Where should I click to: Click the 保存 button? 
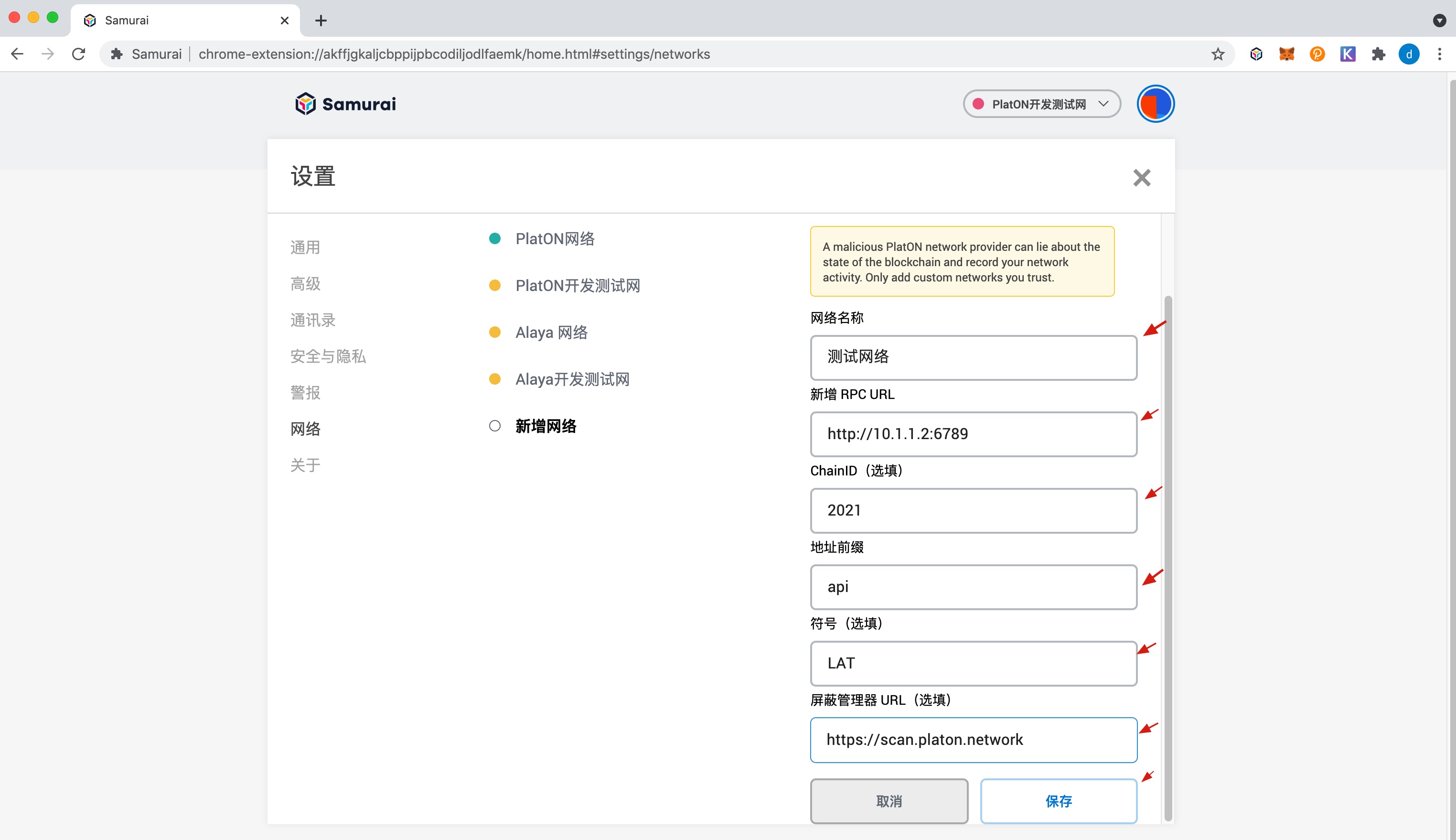point(1059,801)
